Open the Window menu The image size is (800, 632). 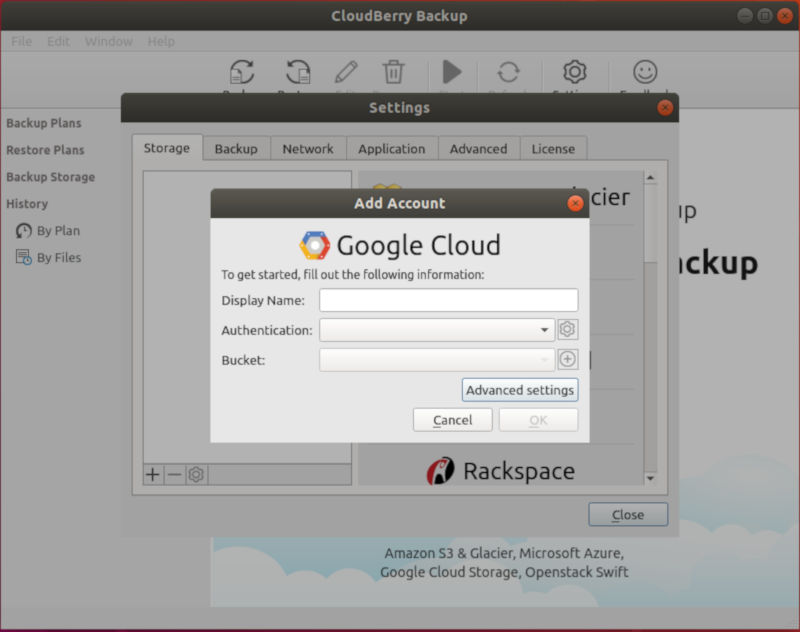(109, 41)
